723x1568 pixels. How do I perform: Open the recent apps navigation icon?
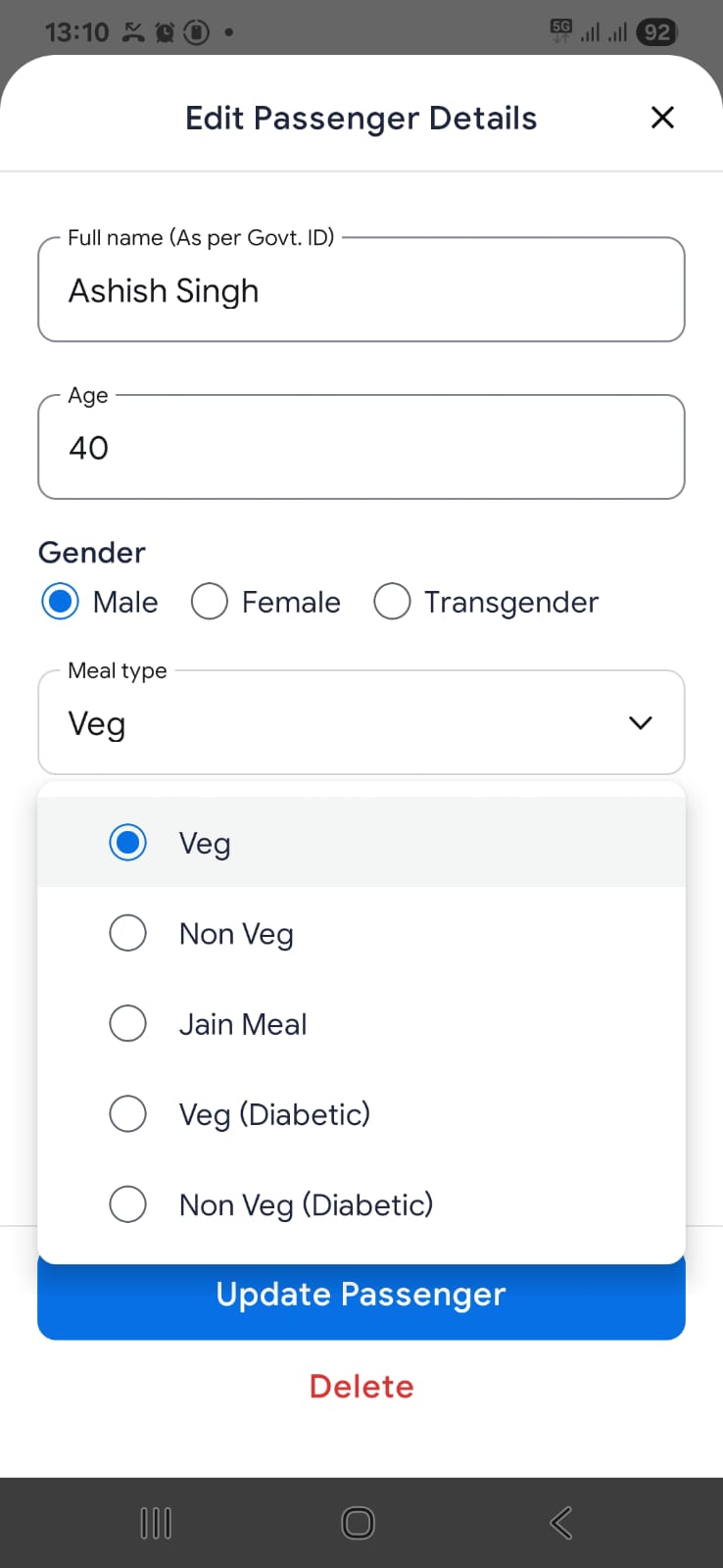click(x=156, y=1523)
